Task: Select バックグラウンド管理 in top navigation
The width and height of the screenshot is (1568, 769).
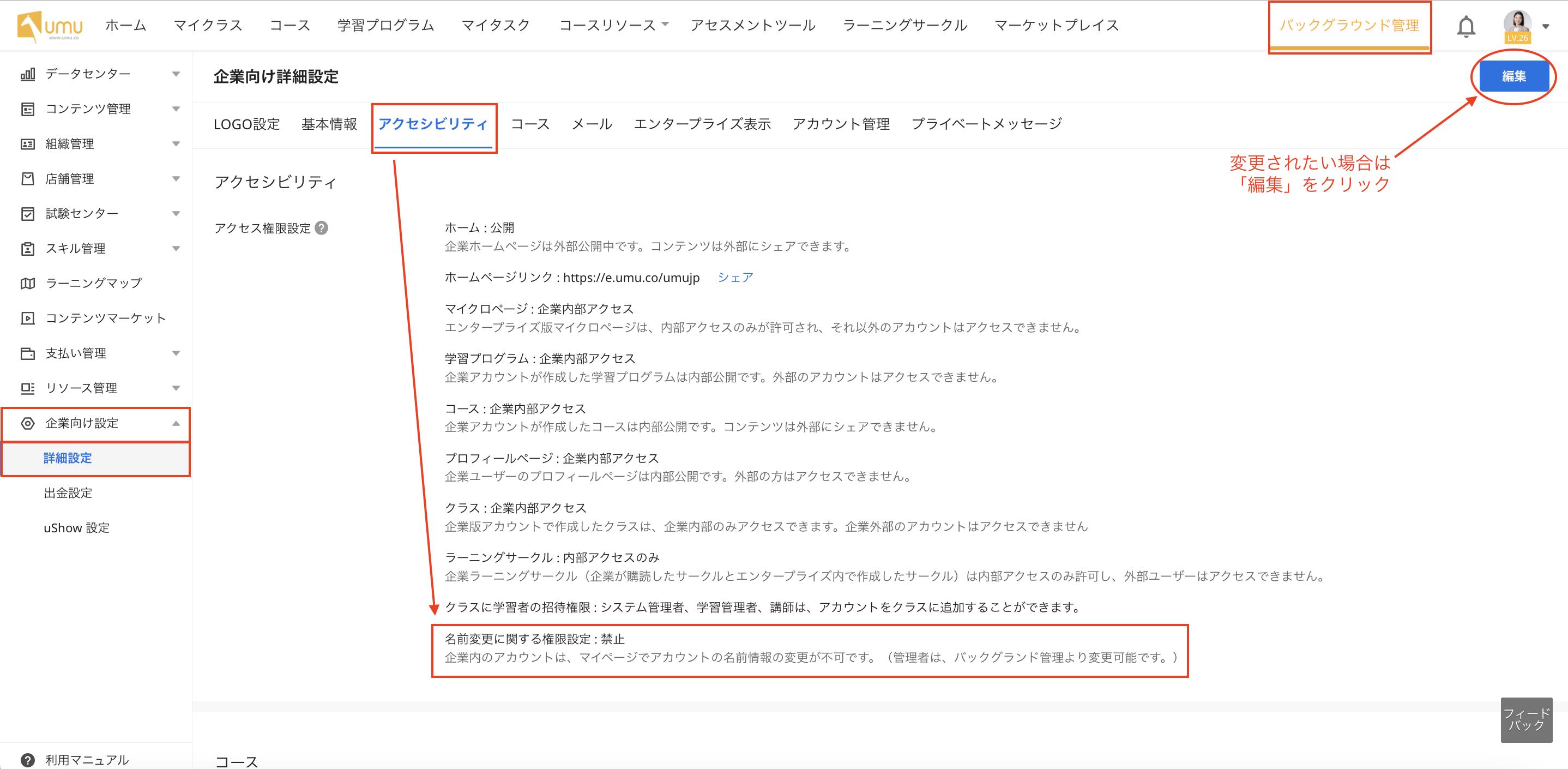Action: click(1349, 26)
